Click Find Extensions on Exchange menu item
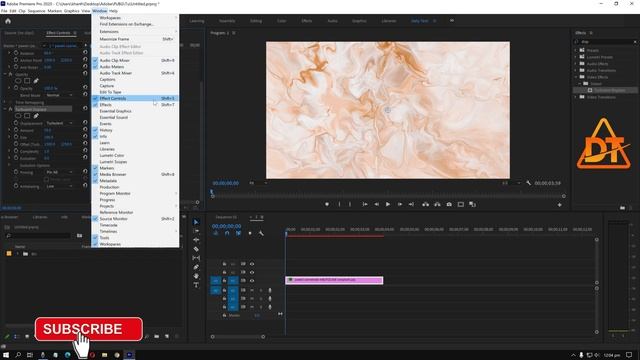The image size is (640, 360). pyautogui.click(x=135, y=24)
